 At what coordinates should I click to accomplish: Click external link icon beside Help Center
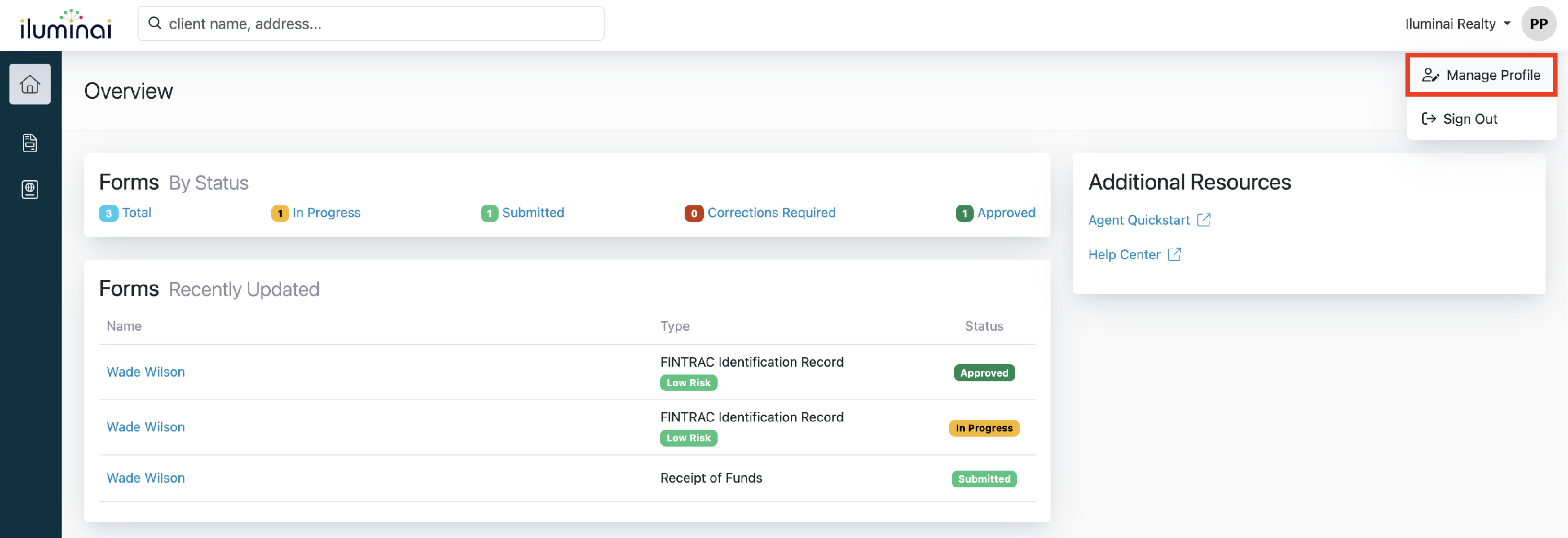click(1174, 254)
